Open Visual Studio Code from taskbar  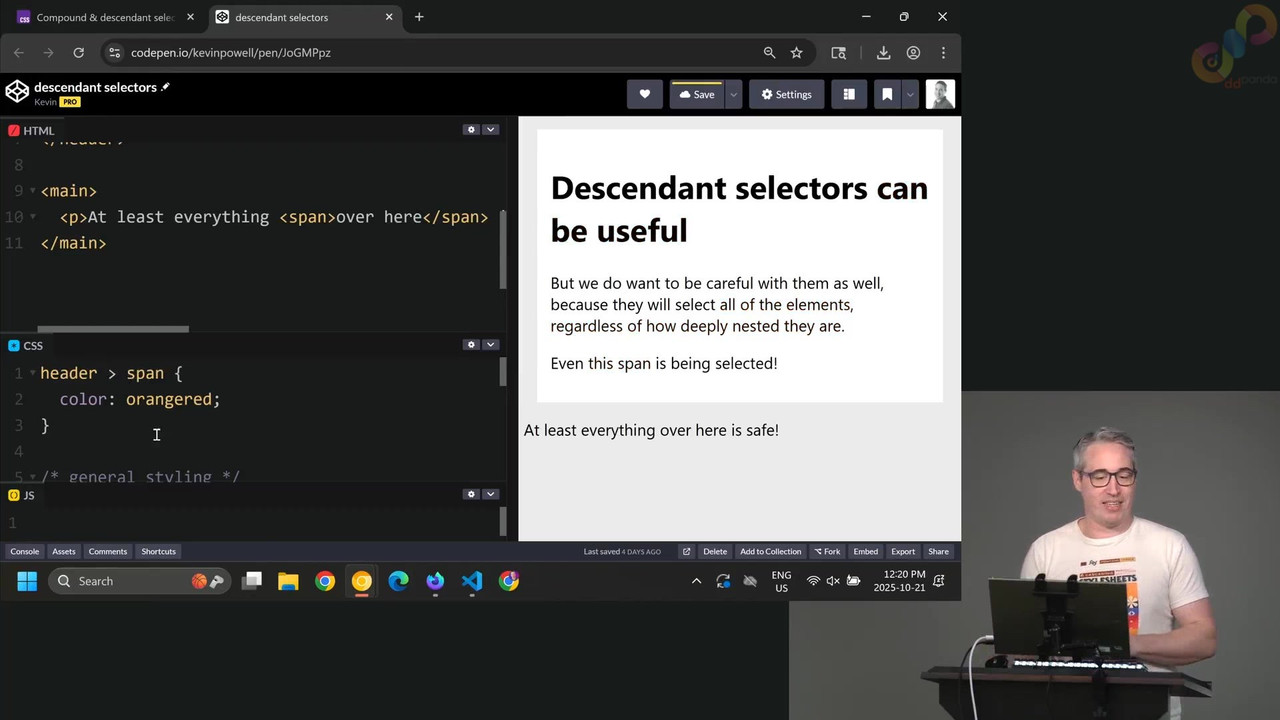coord(472,581)
